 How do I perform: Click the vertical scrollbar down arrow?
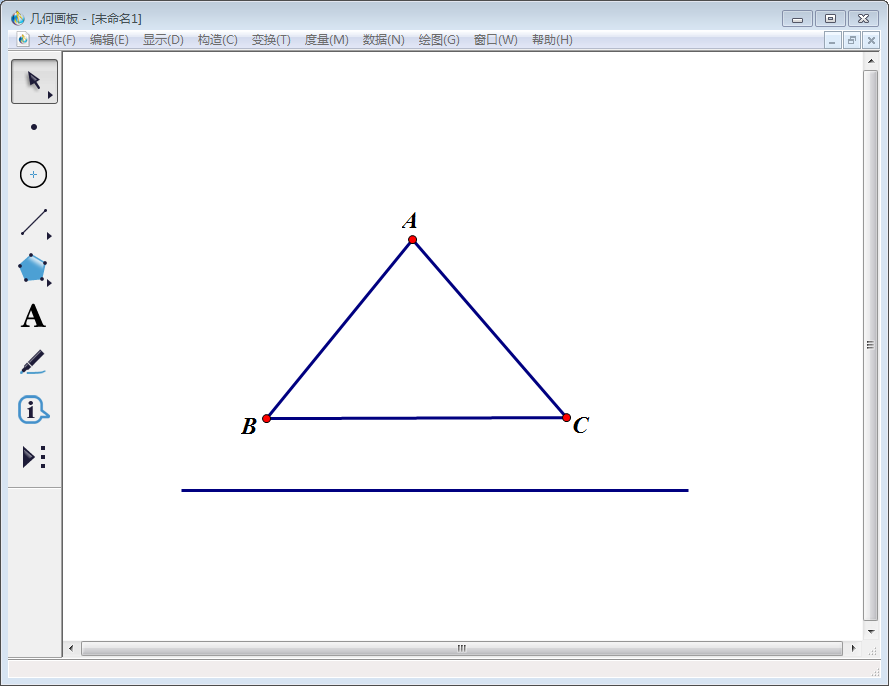871,632
